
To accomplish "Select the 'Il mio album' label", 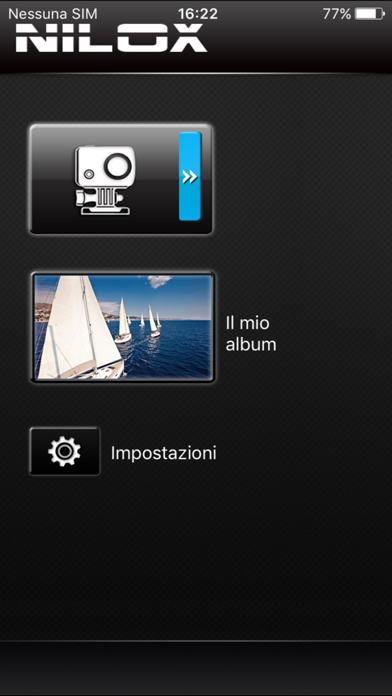I will [x=251, y=334].
